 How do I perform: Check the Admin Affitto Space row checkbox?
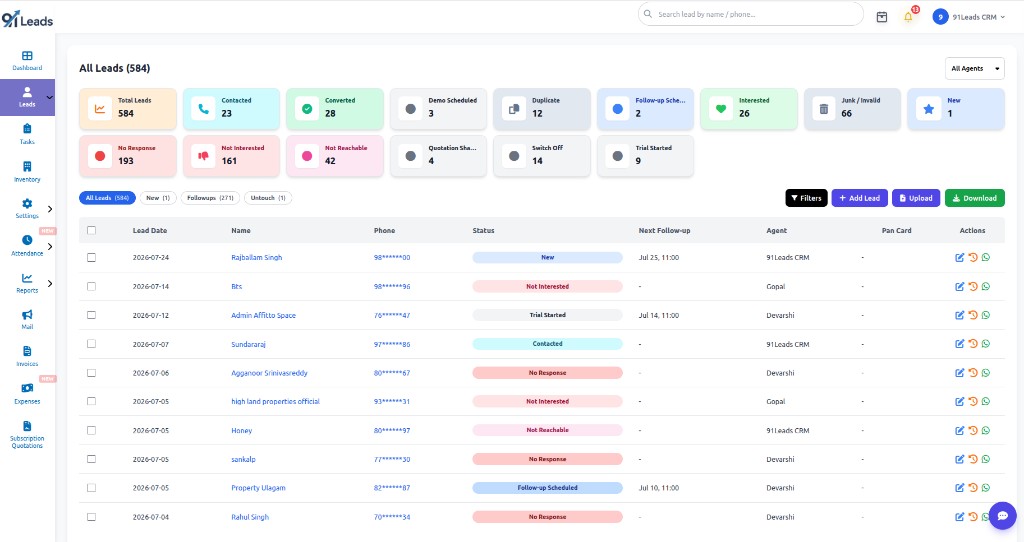tap(91, 315)
